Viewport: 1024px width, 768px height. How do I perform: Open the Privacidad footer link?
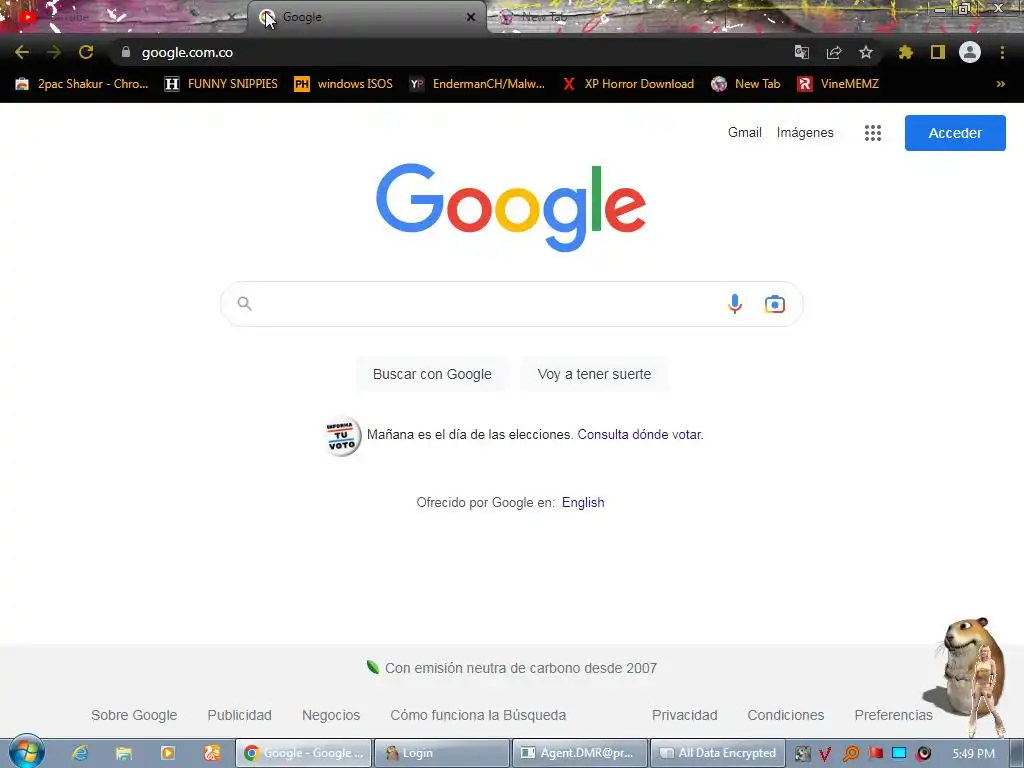[684, 715]
